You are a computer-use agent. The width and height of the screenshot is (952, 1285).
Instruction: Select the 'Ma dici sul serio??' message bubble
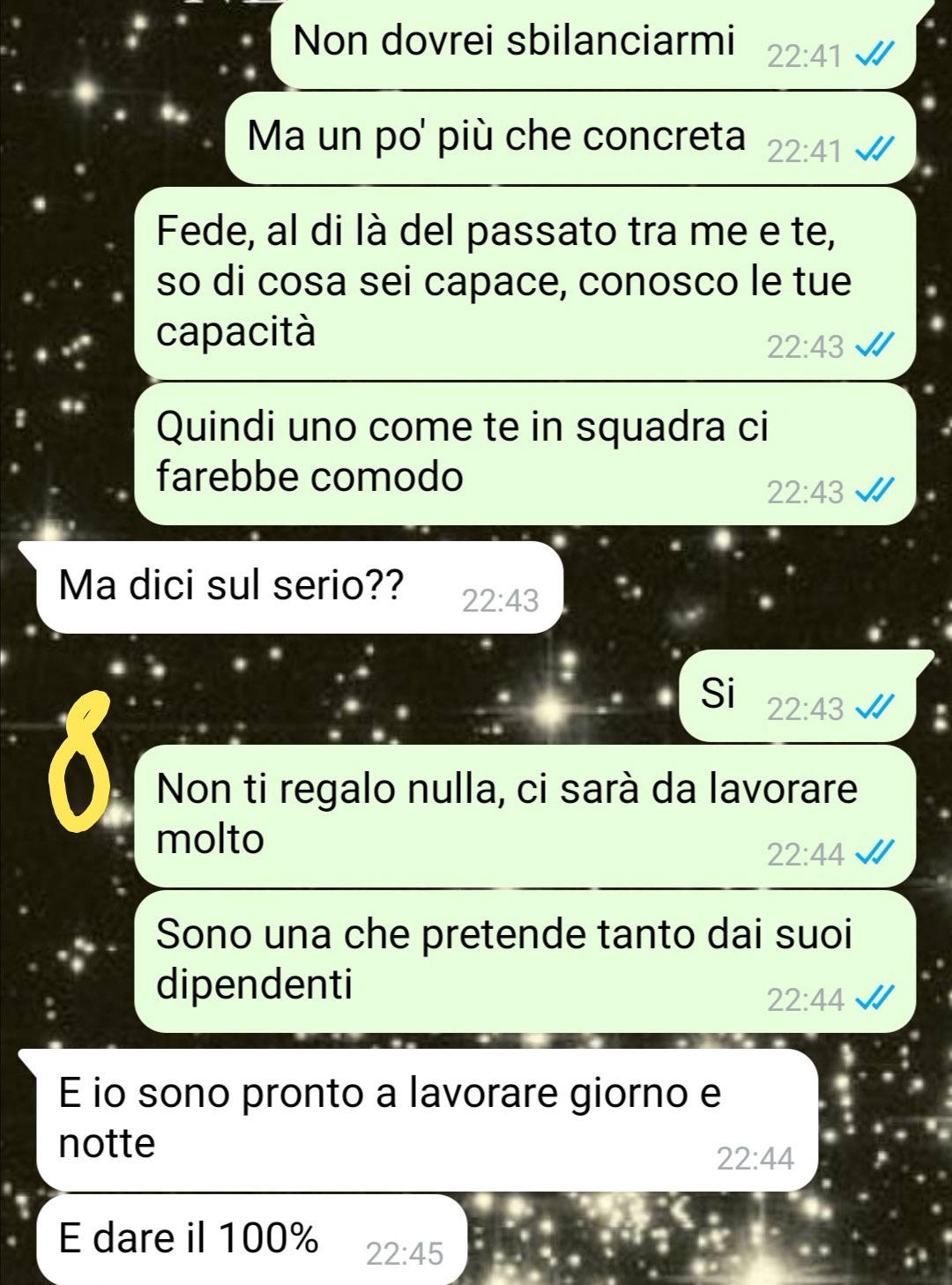(298, 587)
